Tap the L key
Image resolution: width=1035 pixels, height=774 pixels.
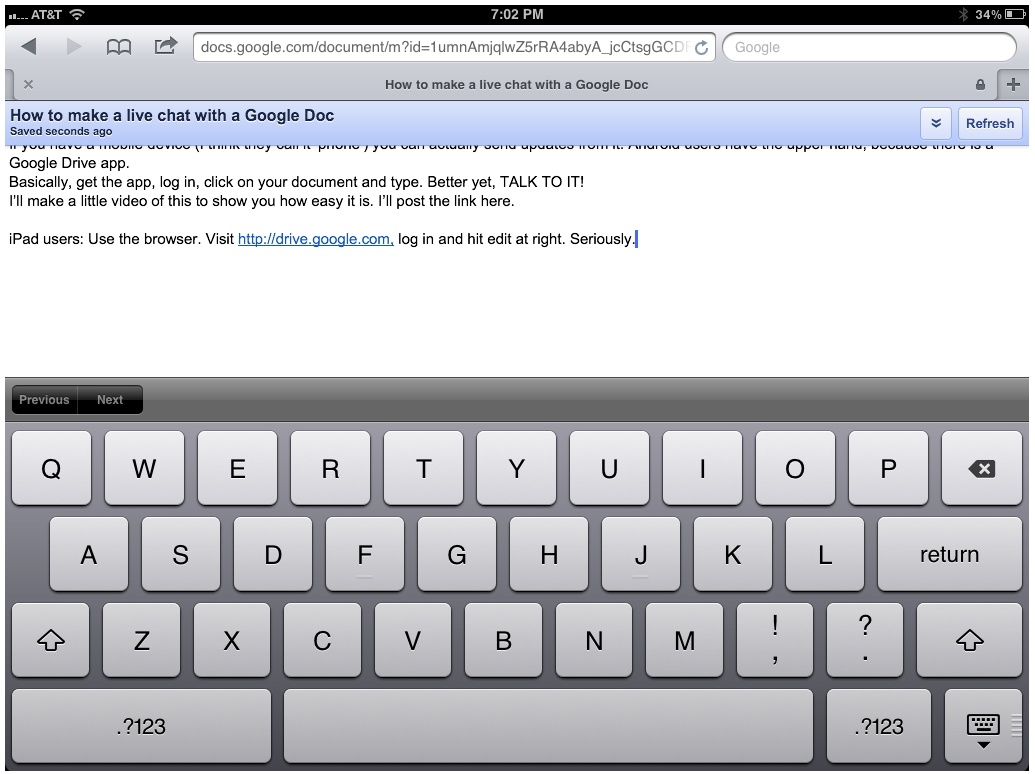[x=825, y=554]
